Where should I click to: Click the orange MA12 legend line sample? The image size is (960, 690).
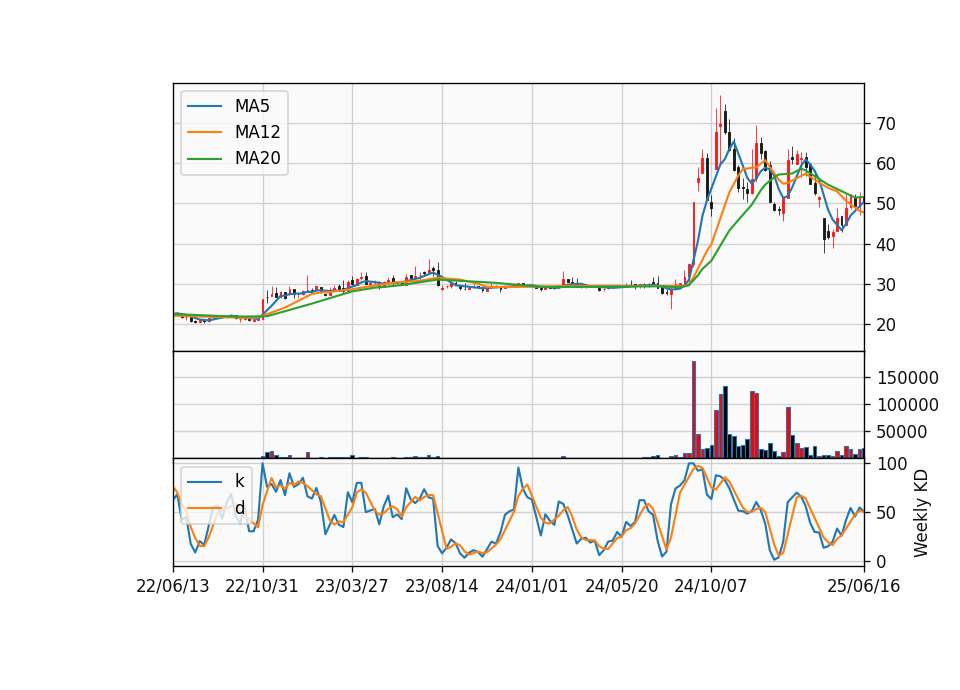click(204, 132)
